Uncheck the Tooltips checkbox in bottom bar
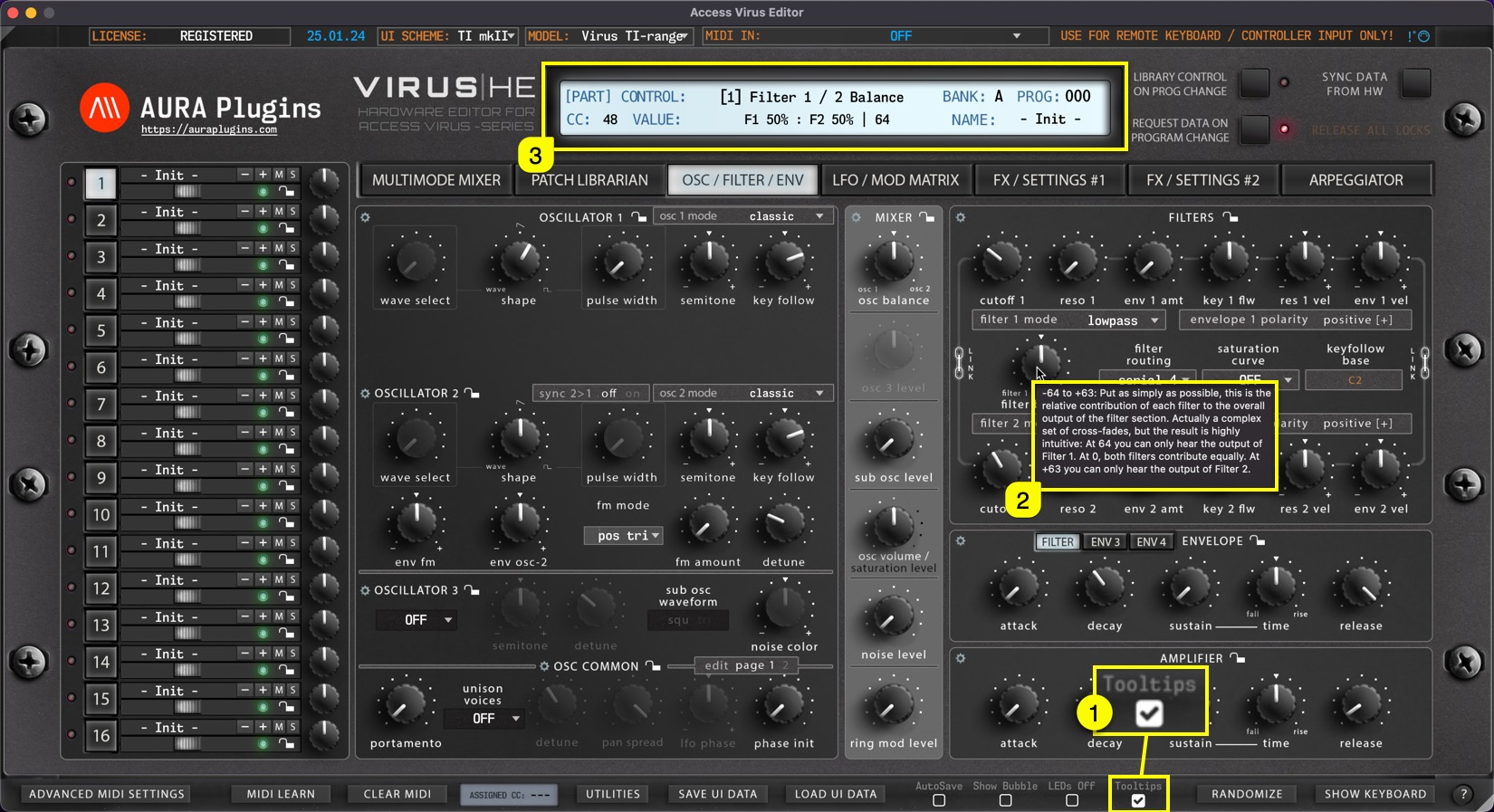Screen dimensions: 1494x812 [1138, 800]
